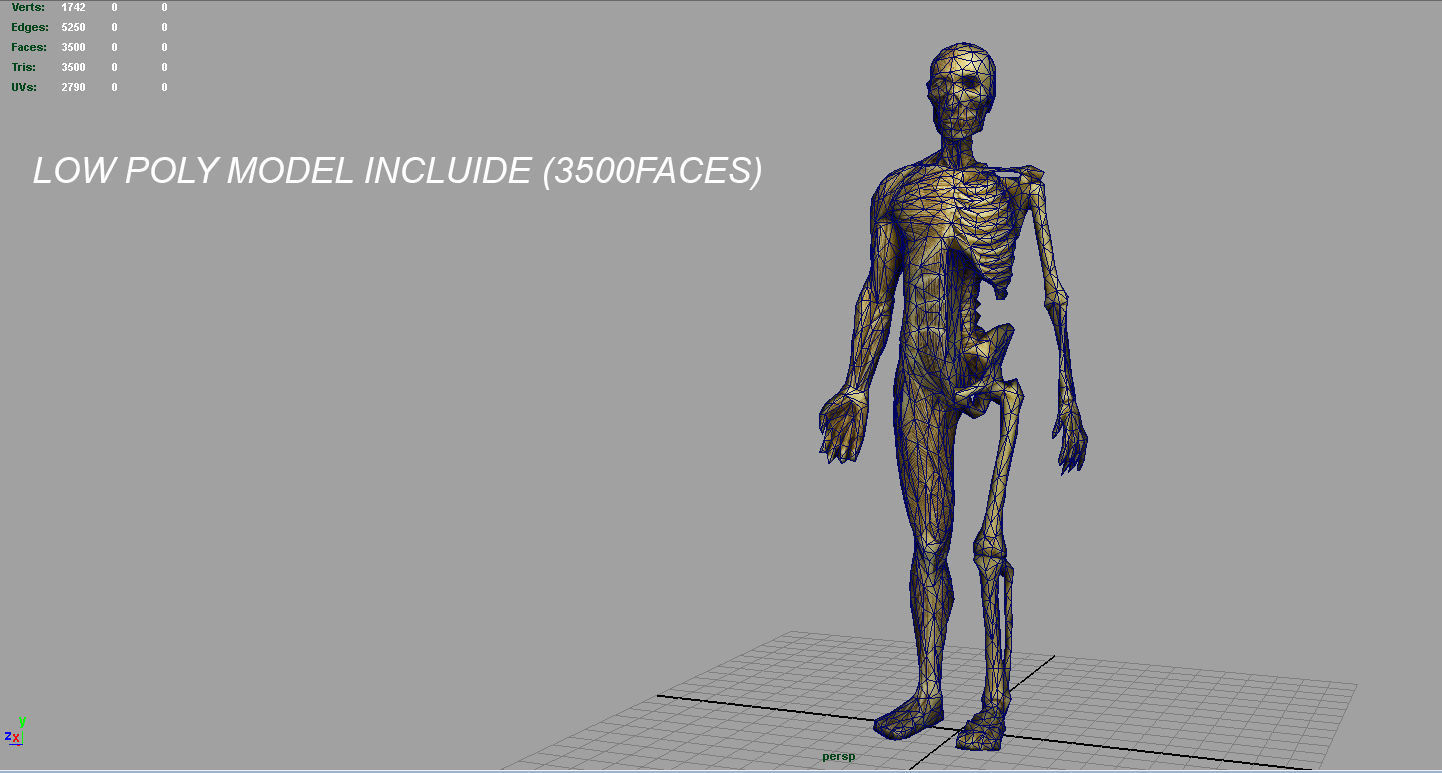Select the skull of the skeleton model

(961, 90)
